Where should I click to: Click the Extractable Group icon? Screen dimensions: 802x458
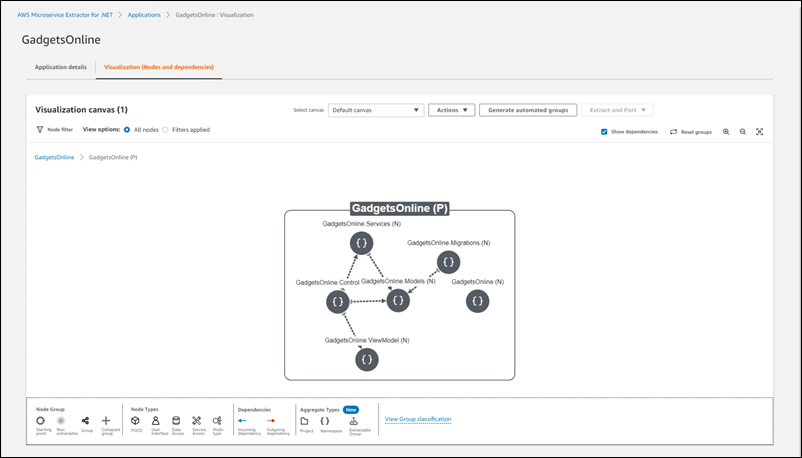353,421
